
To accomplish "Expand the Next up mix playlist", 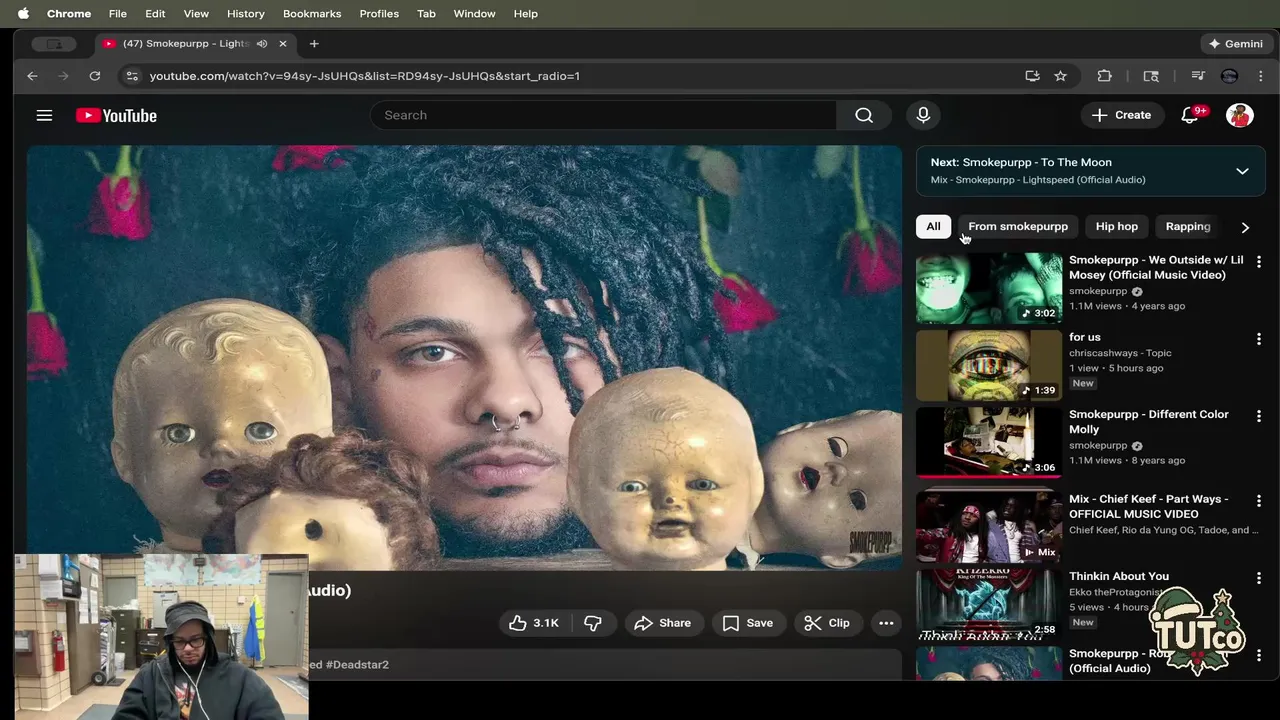I will 1242,171.
